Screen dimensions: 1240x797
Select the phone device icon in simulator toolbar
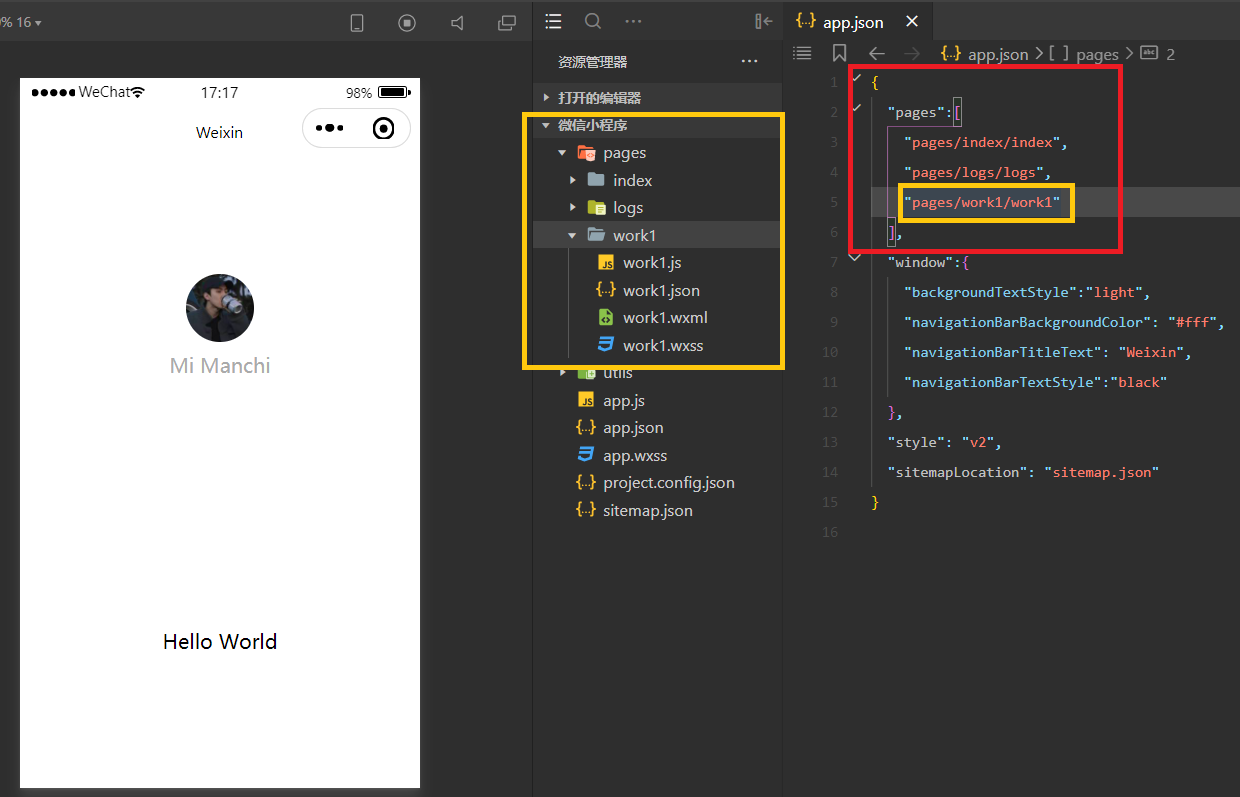pyautogui.click(x=357, y=23)
